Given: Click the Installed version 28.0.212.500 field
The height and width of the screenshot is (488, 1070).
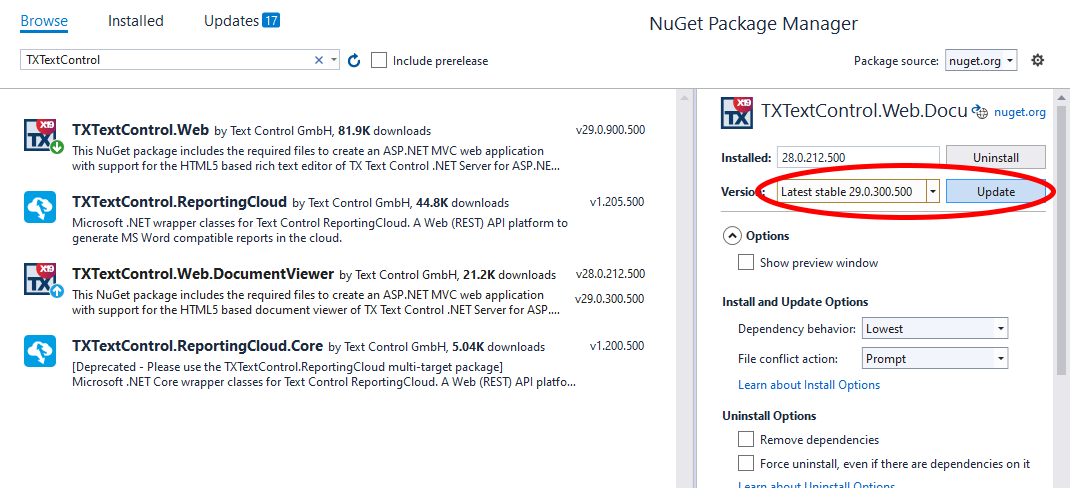Looking at the screenshot, I should pyautogui.click(x=858, y=158).
